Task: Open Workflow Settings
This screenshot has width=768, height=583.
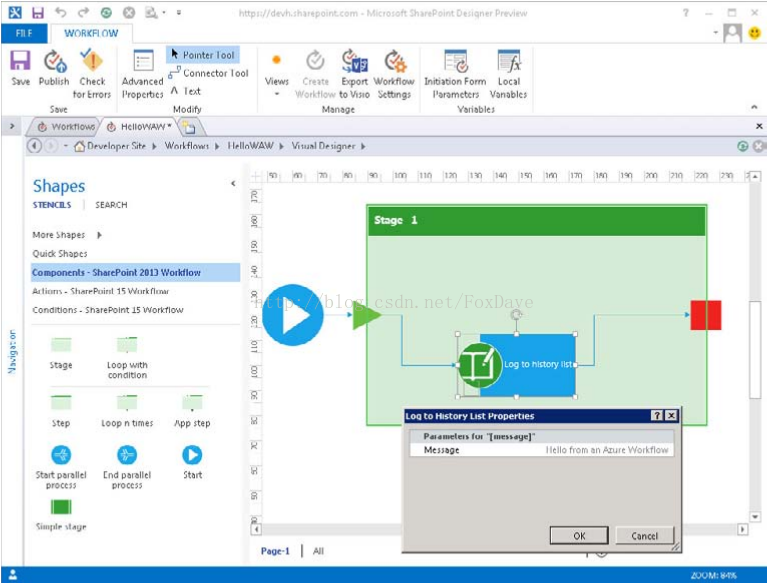Action: tap(394, 73)
